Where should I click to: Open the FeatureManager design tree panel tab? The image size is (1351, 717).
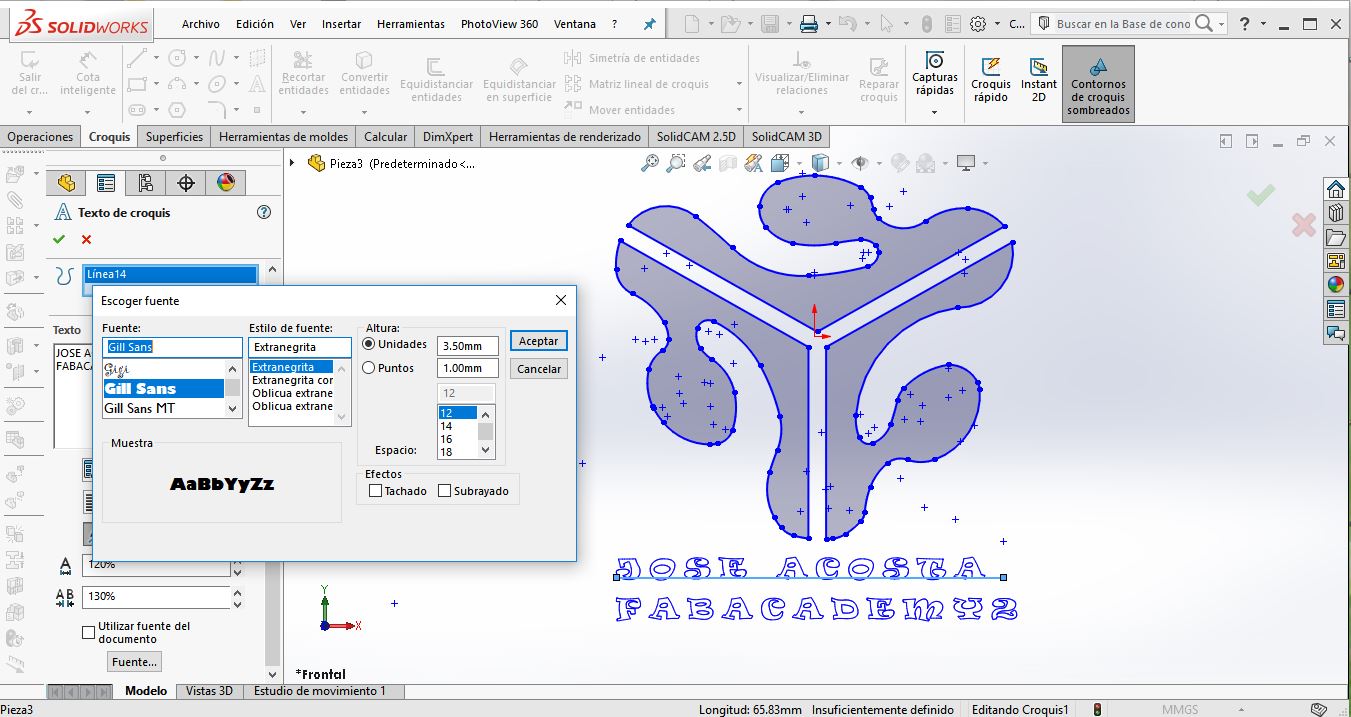point(66,183)
